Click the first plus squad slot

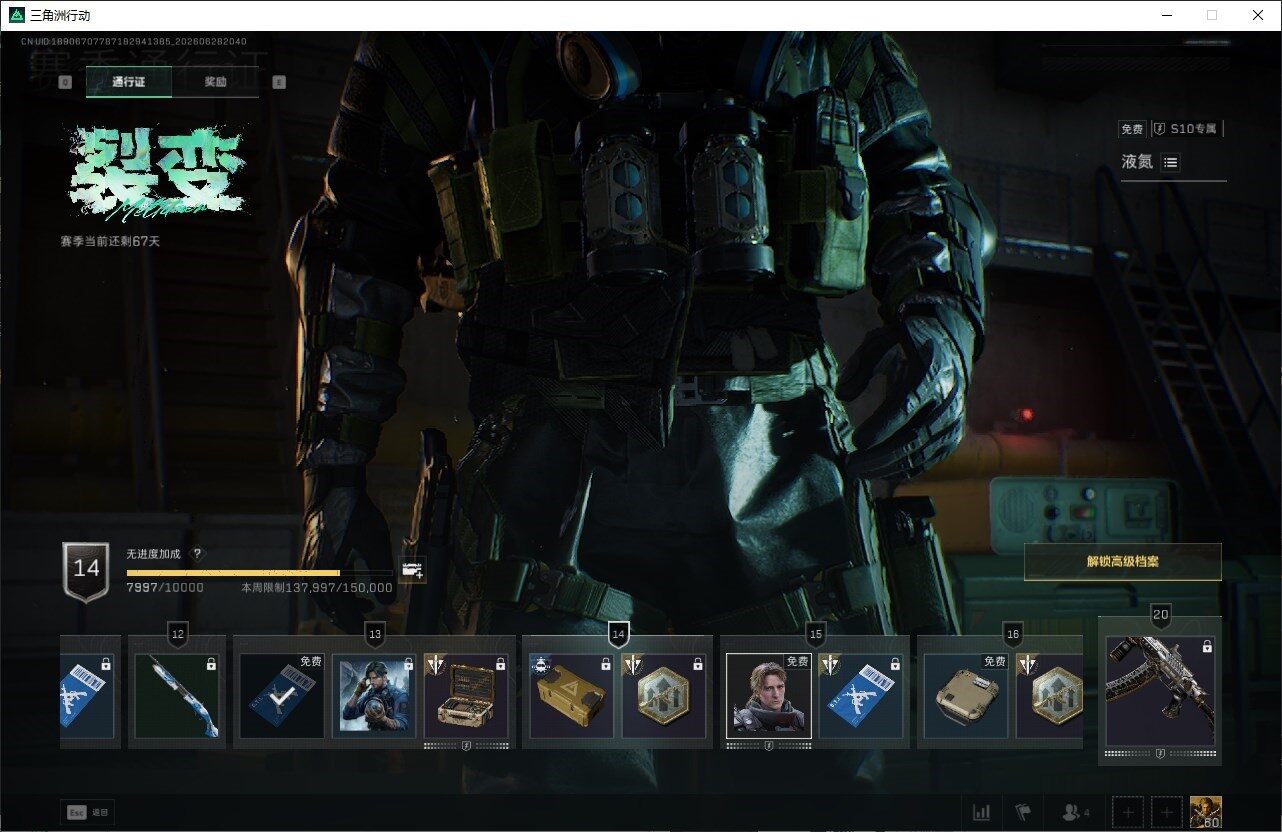(x=1128, y=812)
